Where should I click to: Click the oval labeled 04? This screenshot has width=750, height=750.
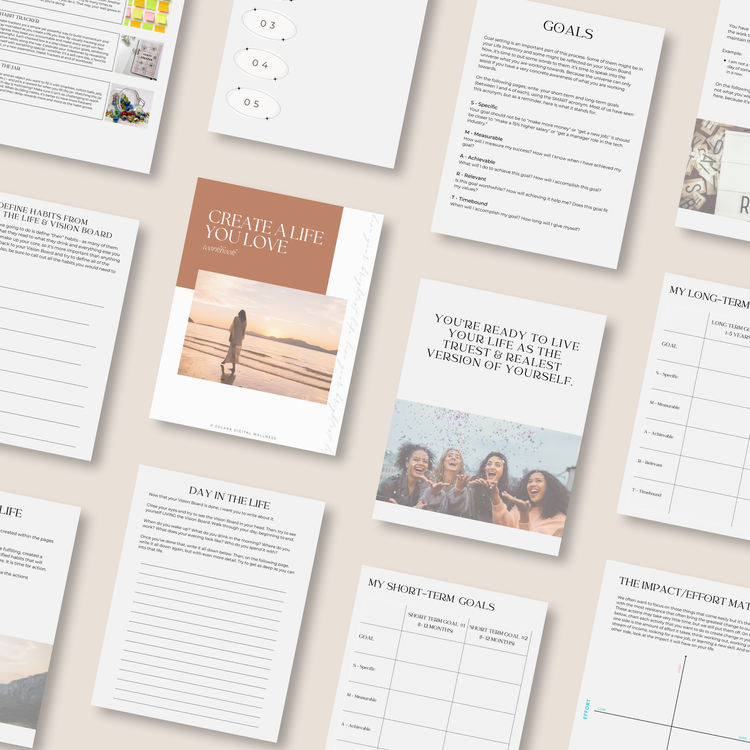tap(261, 63)
